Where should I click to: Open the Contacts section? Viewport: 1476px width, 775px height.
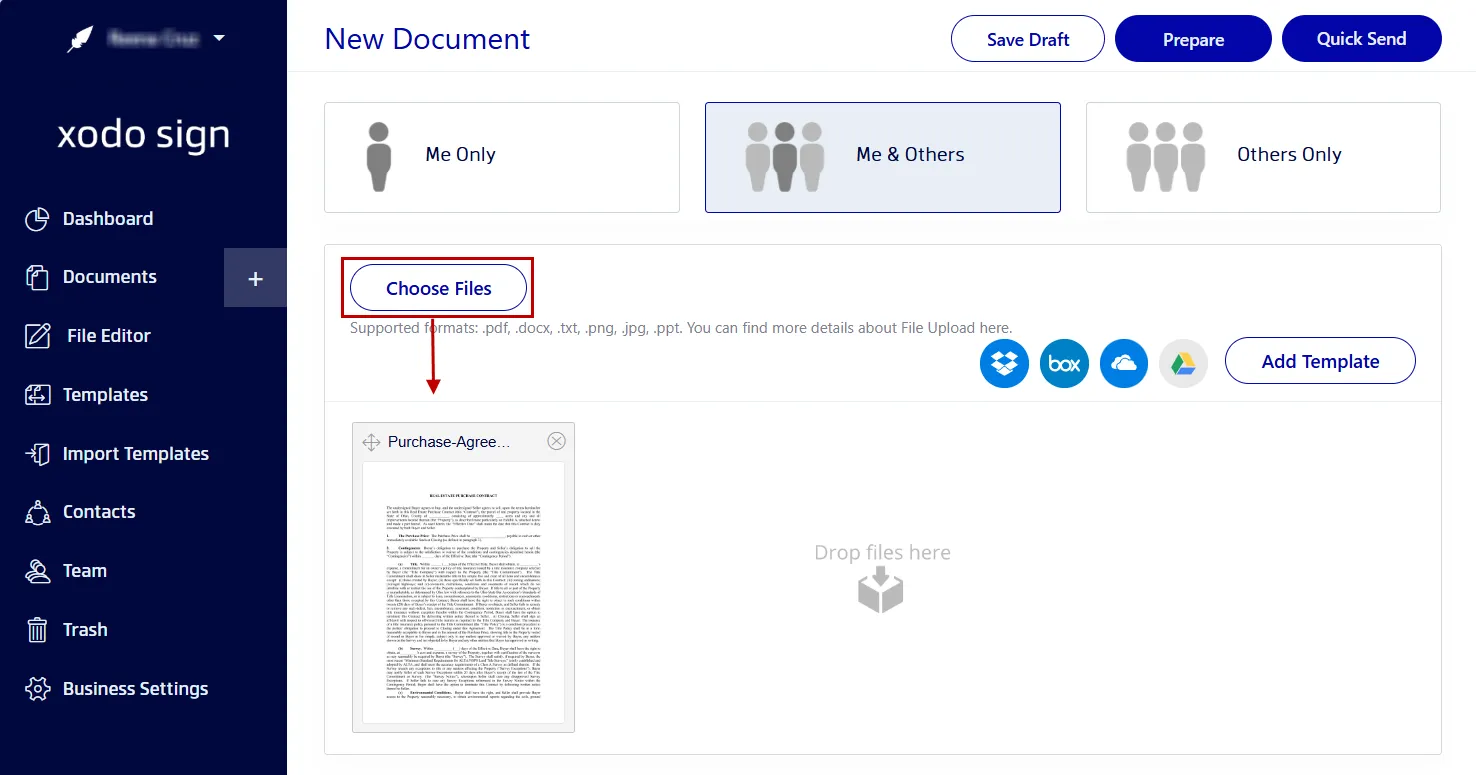click(x=98, y=511)
